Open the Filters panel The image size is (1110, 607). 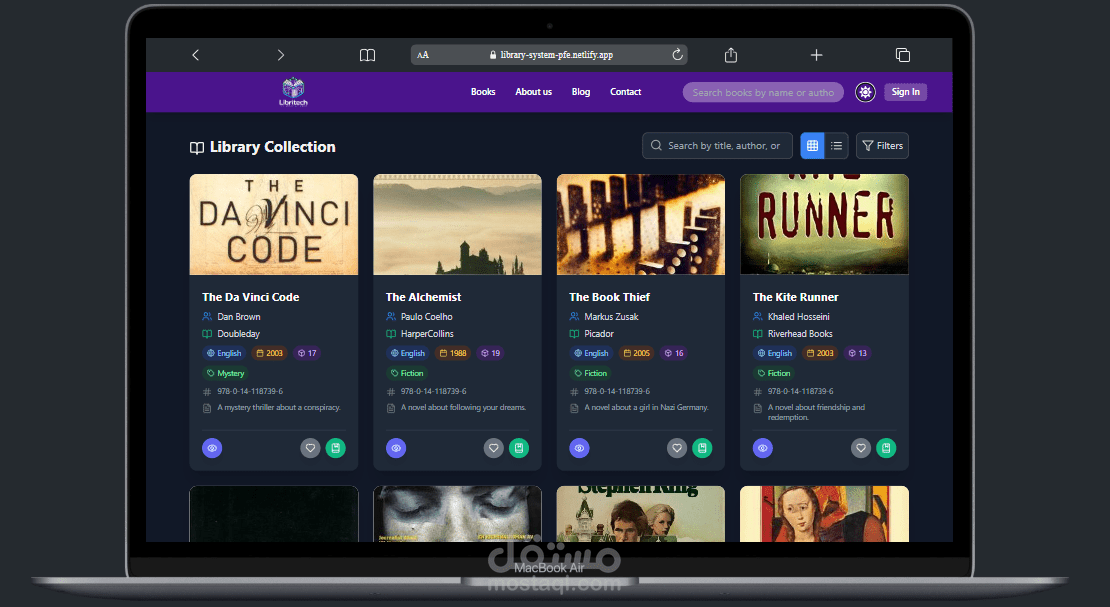tap(882, 145)
